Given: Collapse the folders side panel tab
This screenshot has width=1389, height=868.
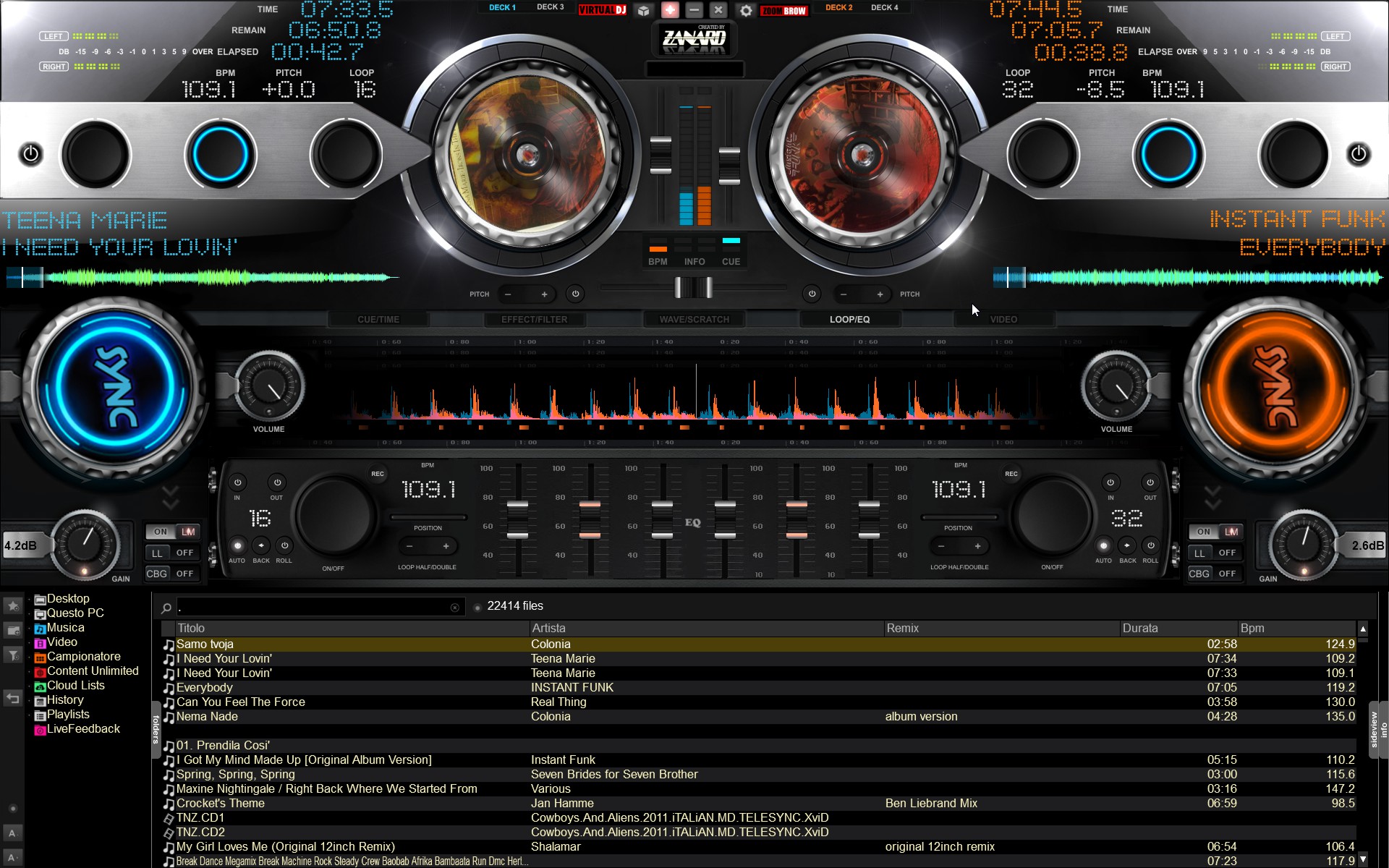Looking at the screenshot, I should click(x=156, y=729).
